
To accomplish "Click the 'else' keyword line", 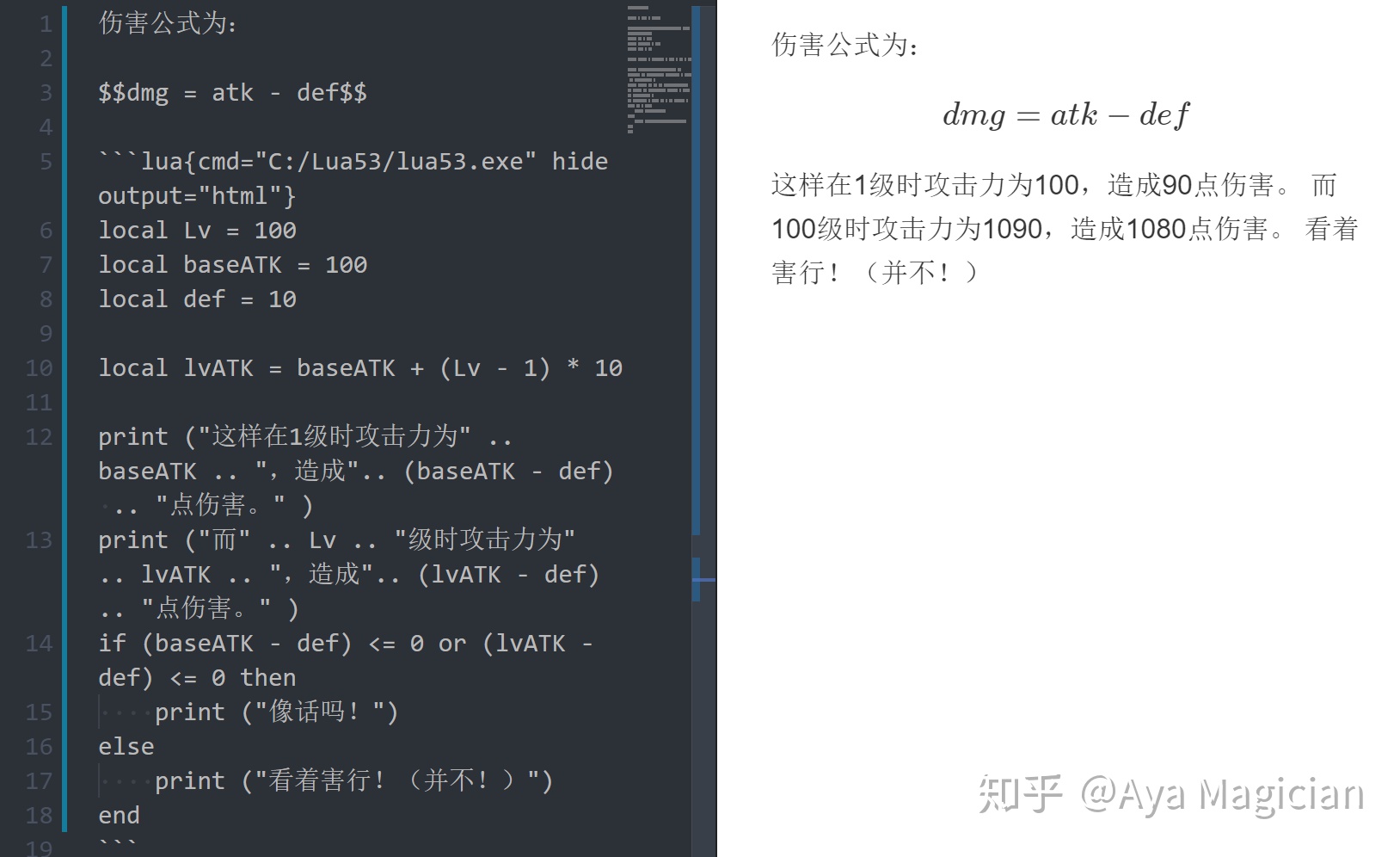I will pyautogui.click(x=126, y=747).
